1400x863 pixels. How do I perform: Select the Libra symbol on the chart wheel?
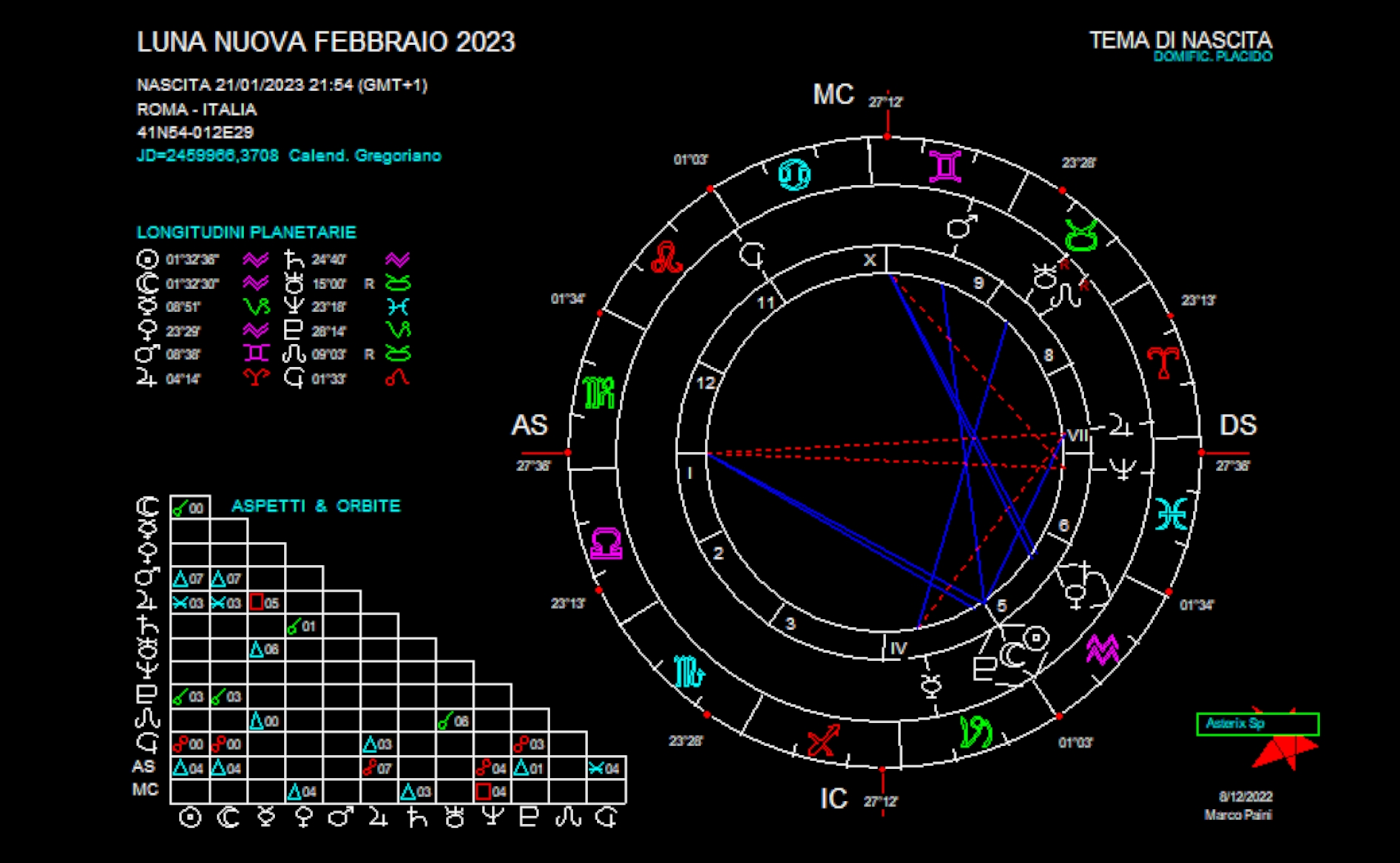click(606, 545)
